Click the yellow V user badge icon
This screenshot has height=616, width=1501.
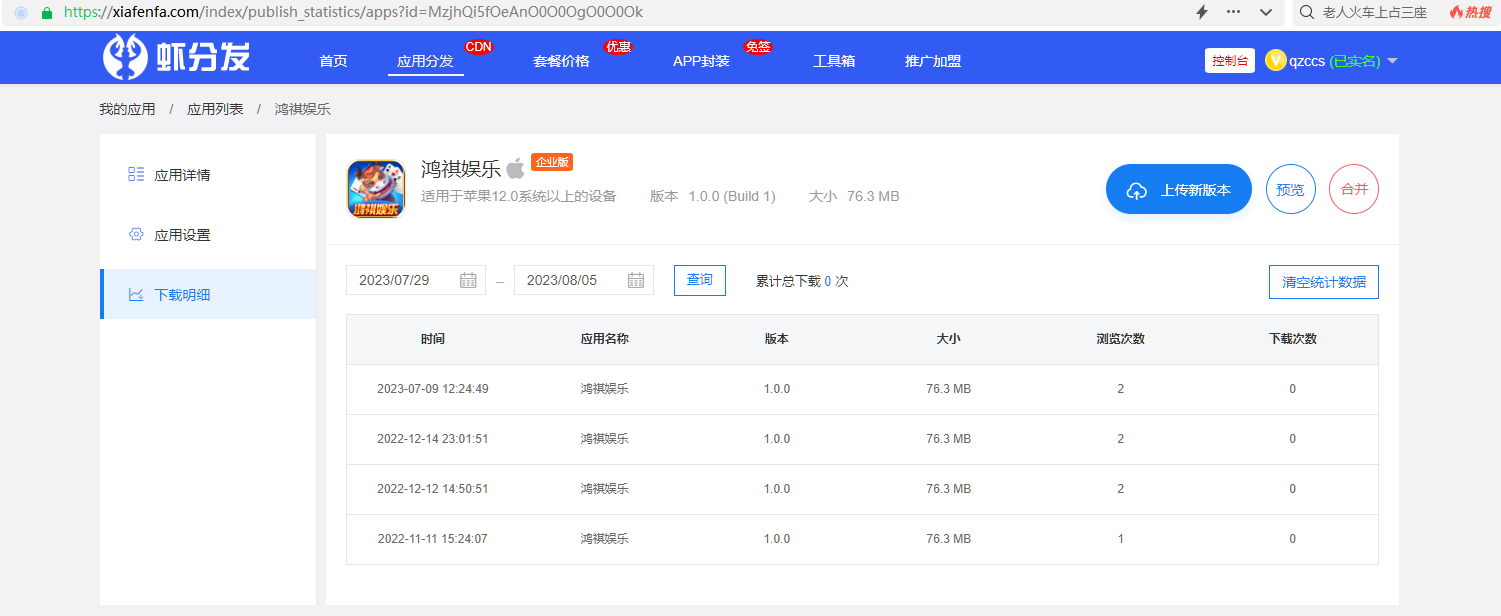pyautogui.click(x=1275, y=61)
